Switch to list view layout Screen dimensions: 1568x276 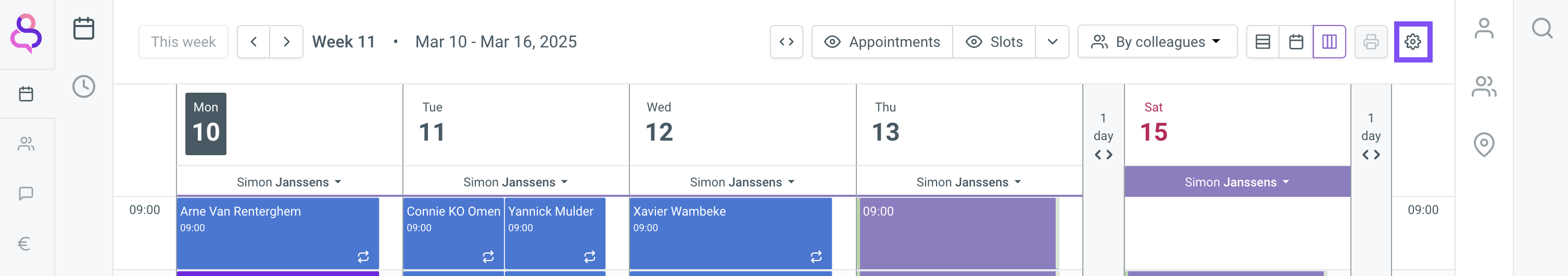[x=1263, y=42]
